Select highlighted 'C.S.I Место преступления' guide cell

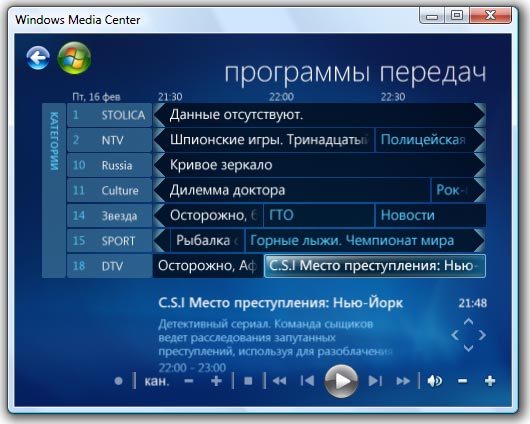pos(375,266)
